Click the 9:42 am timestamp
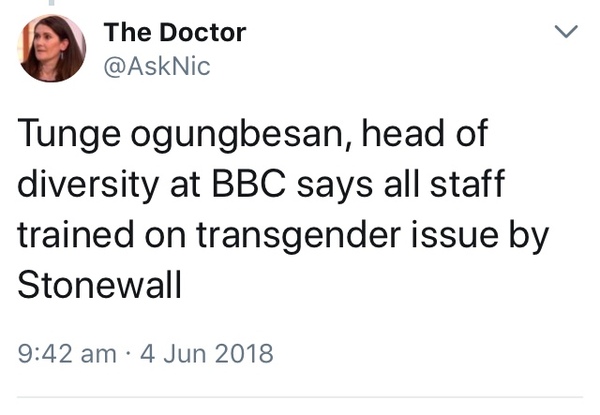600x415 pixels. (x=69, y=353)
